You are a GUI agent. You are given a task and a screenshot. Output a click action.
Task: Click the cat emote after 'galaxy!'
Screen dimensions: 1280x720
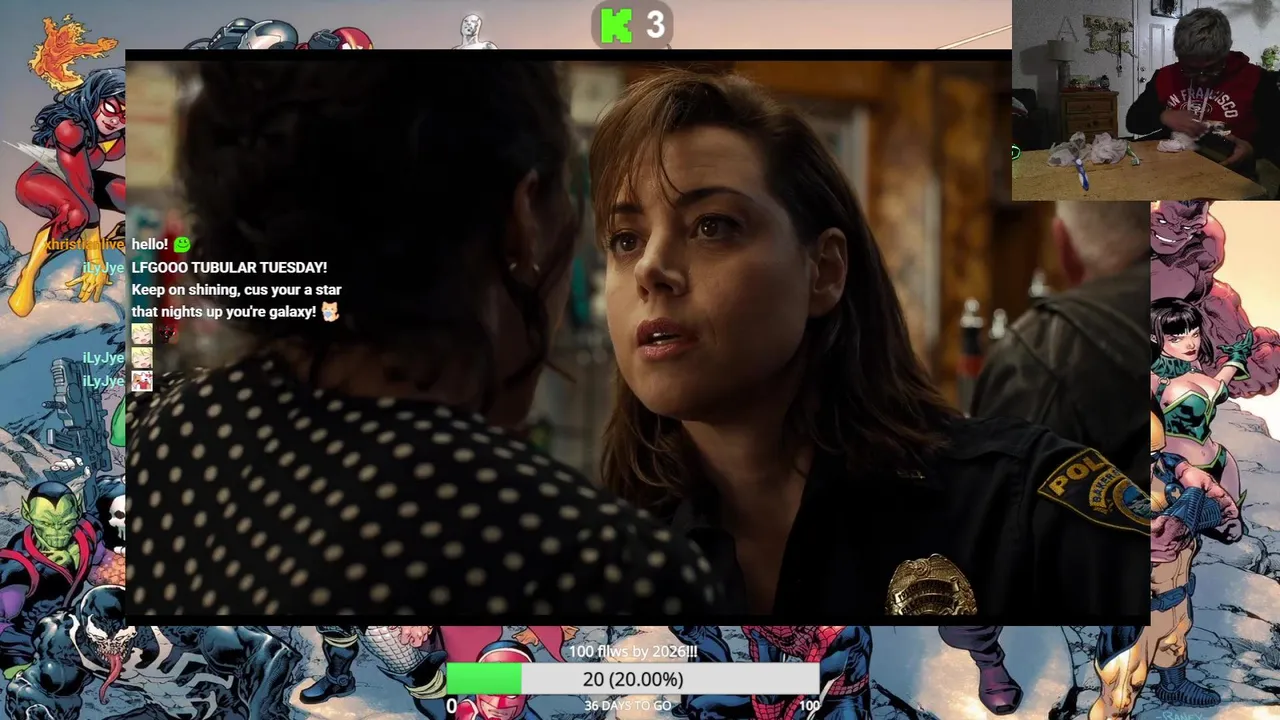point(329,312)
